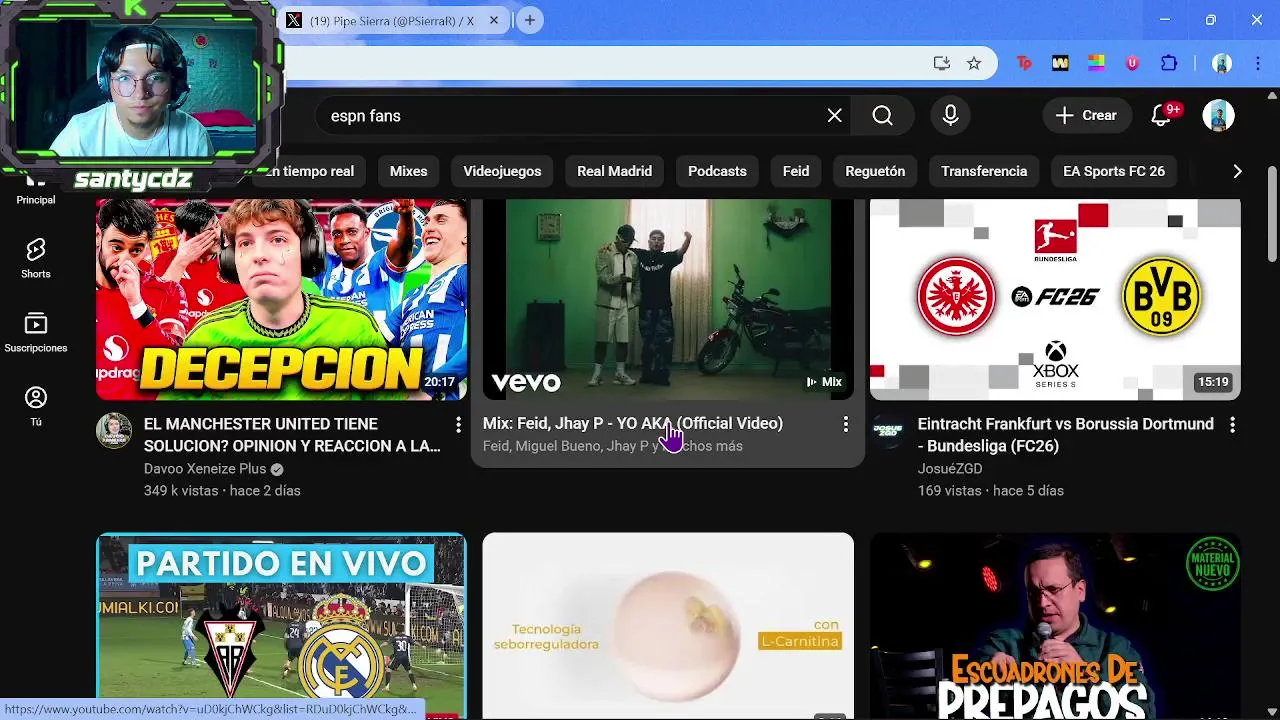
Task: Select the Podcasts filter chip
Action: [717, 171]
